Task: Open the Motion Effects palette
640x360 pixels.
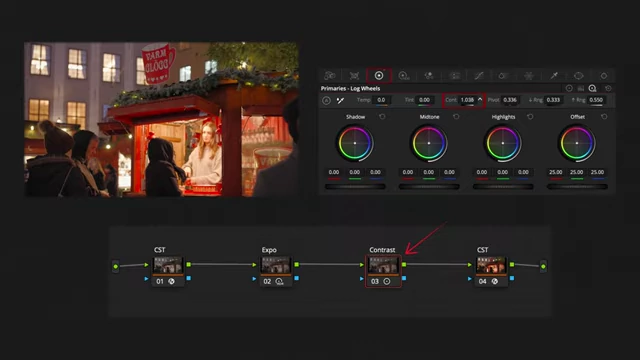Action: [454, 76]
